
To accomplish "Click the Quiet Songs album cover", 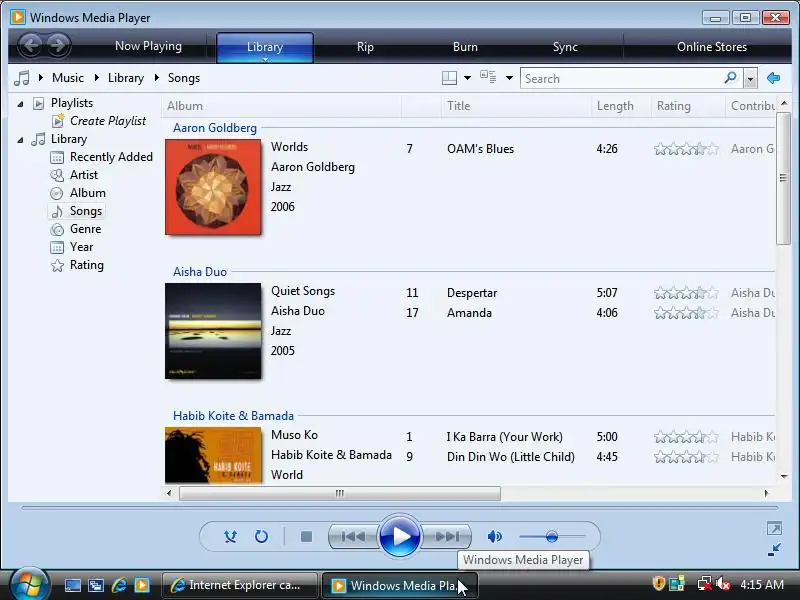I will 213,331.
